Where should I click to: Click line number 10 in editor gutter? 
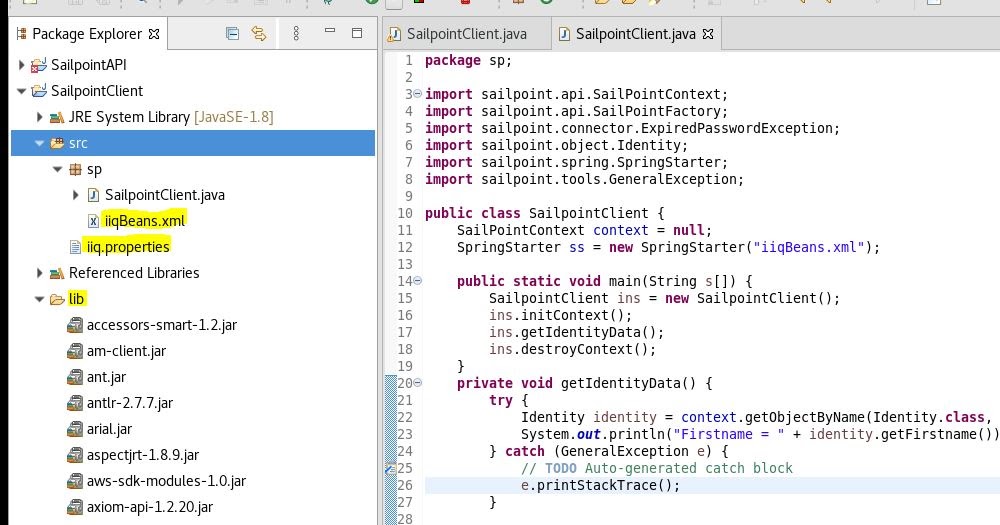404,213
